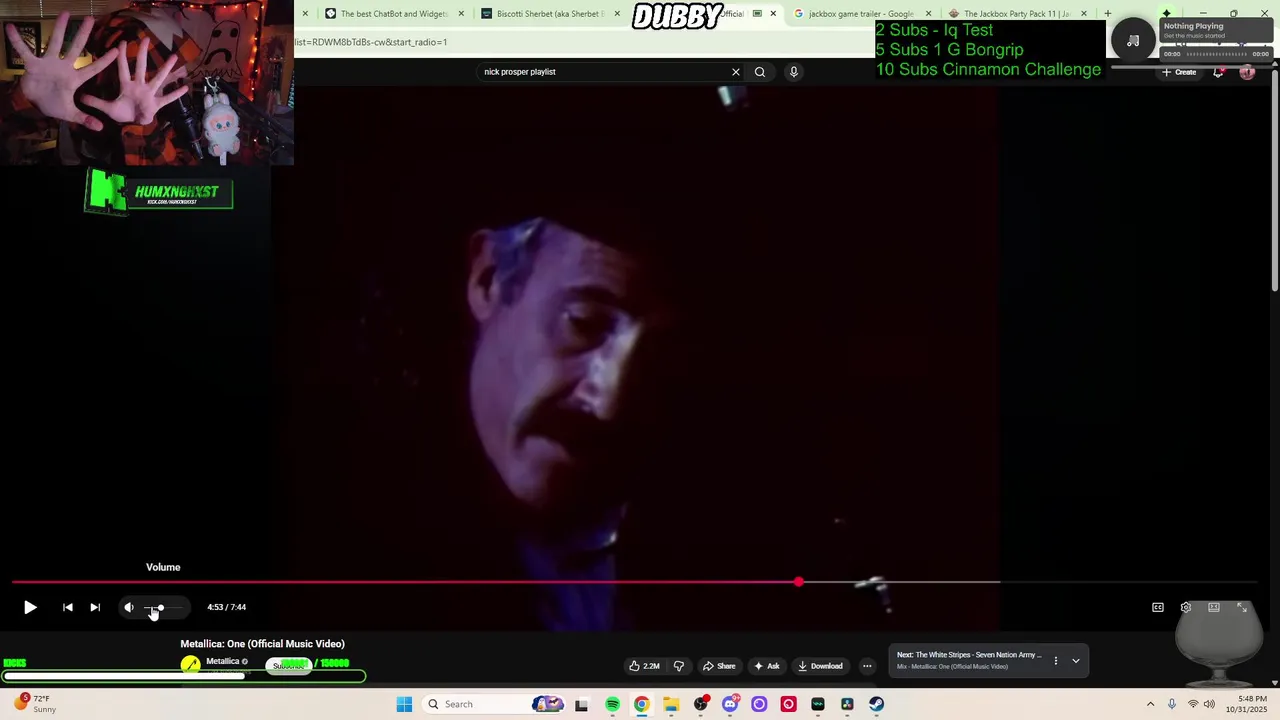This screenshot has width=1280, height=720.
Task: Open Spotify from the taskbar
Action: pyautogui.click(x=612, y=704)
